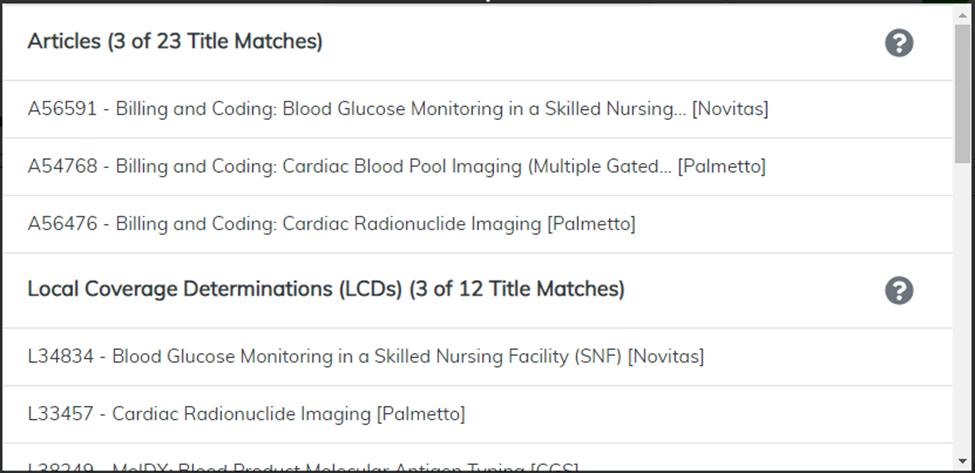Screen dimensions: 975x473
Task: Click the A56591 article ID text
Action: click(x=62, y=109)
